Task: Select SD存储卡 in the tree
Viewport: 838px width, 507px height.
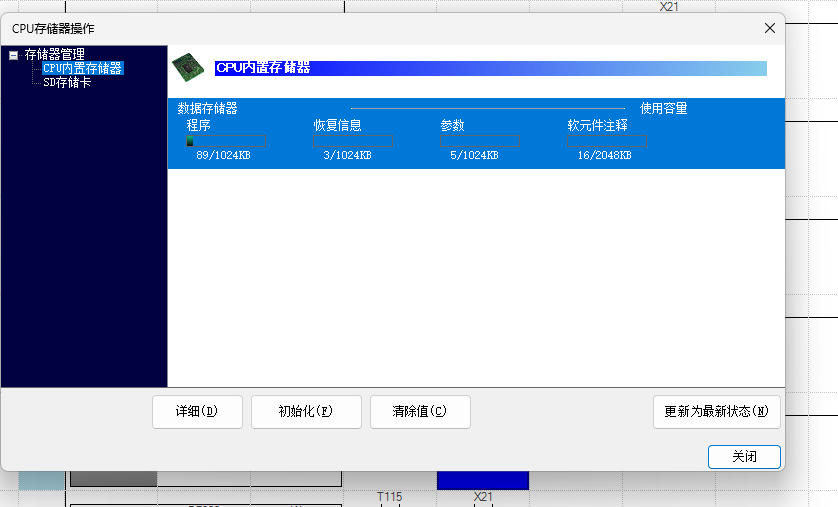Action: pos(67,82)
